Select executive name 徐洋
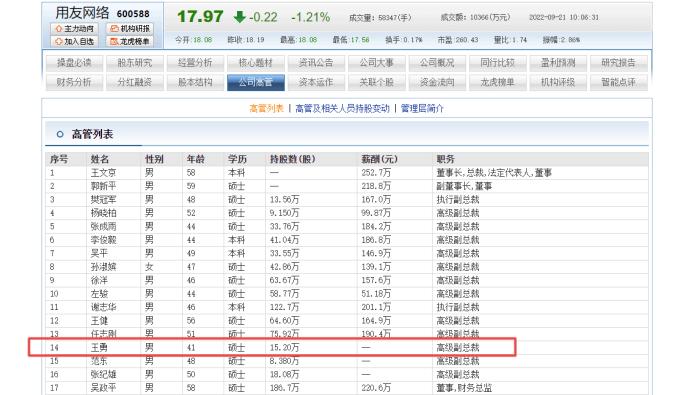The height and width of the screenshot is (395, 692). point(99,280)
